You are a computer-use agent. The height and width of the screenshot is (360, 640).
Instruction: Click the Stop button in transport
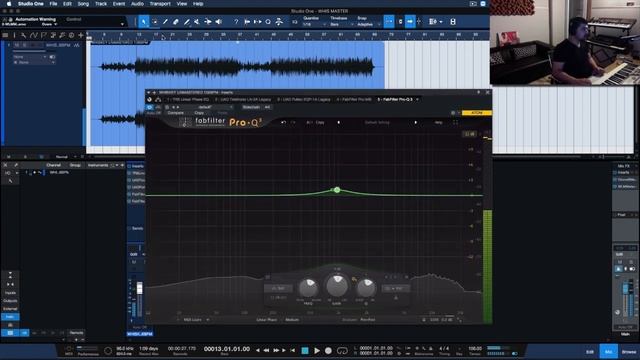(x=304, y=351)
